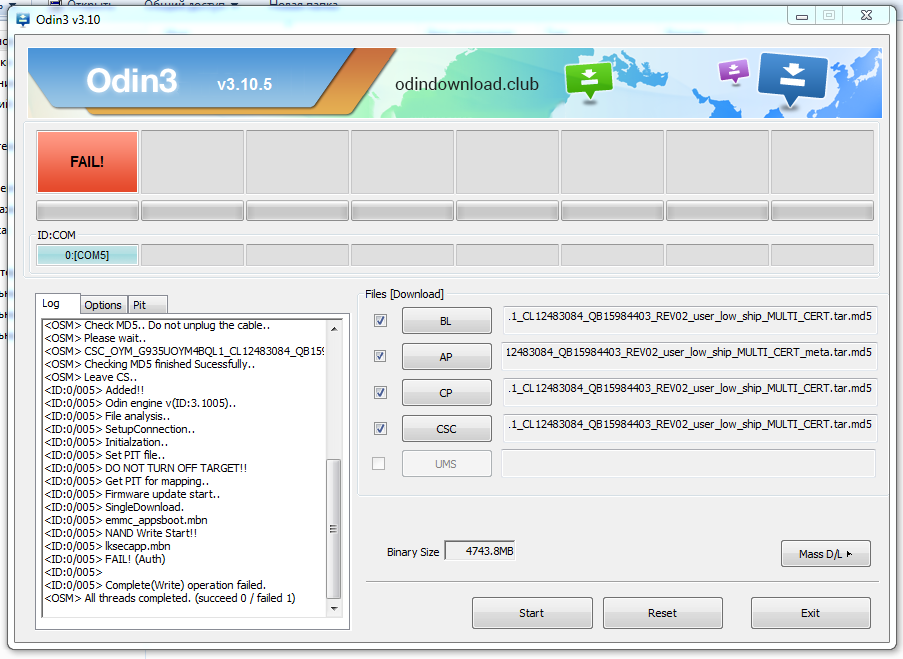Click the AP file path field
903x659 pixels.
[689, 355]
